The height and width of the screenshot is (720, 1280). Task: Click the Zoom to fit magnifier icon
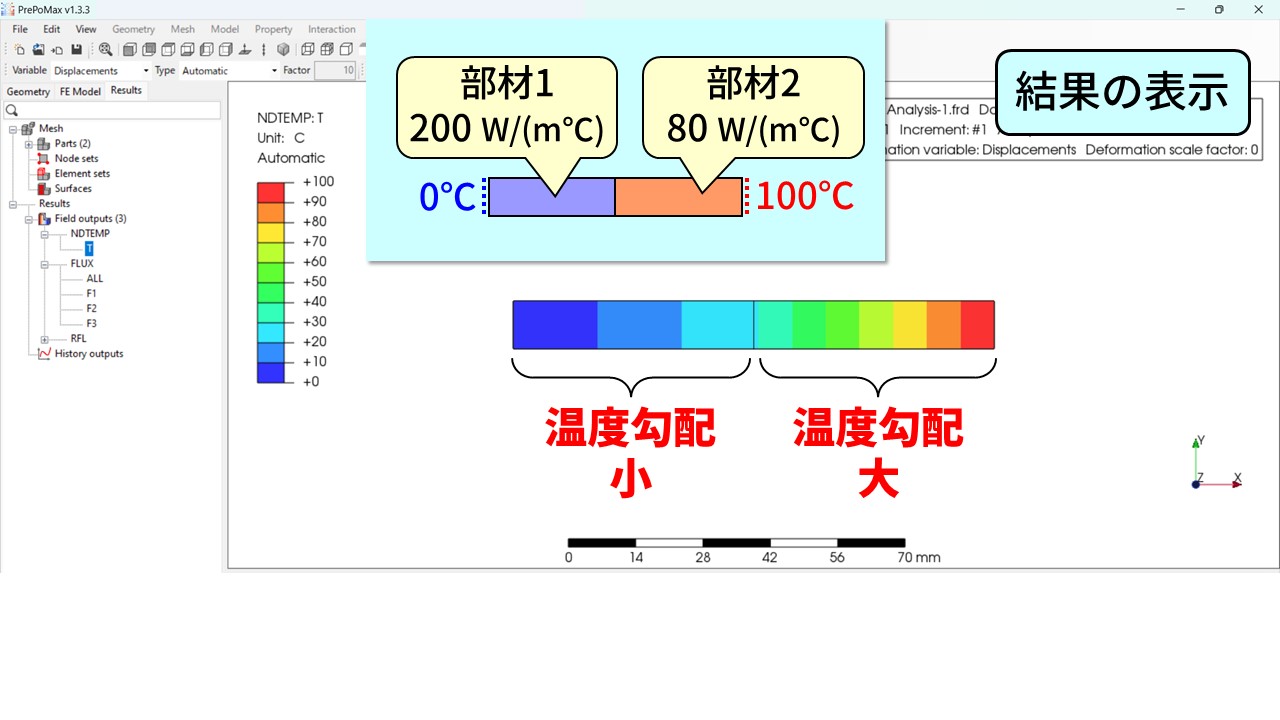(105, 50)
